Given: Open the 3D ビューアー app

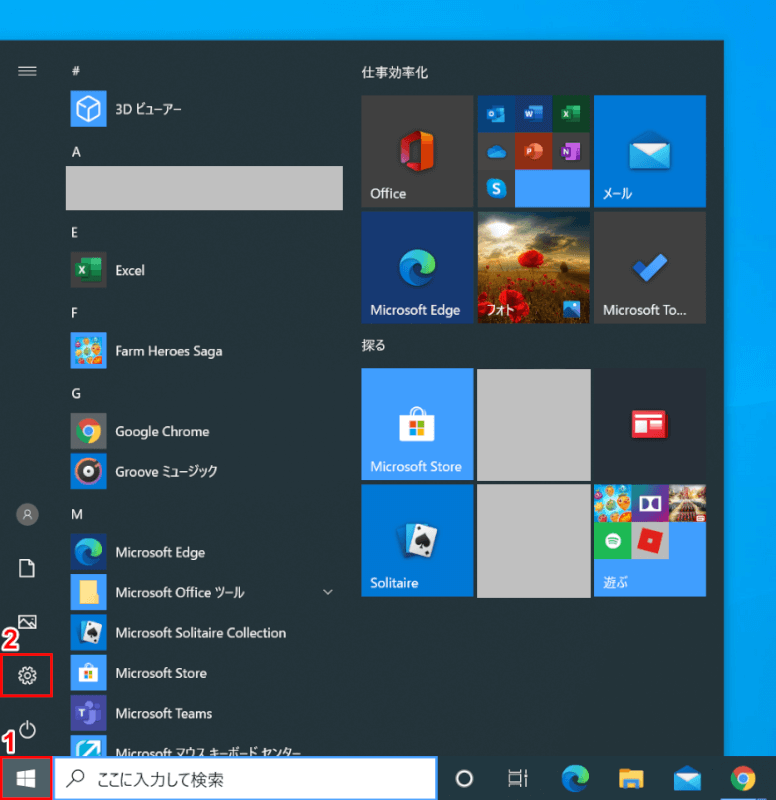Looking at the screenshot, I should 204,109.
